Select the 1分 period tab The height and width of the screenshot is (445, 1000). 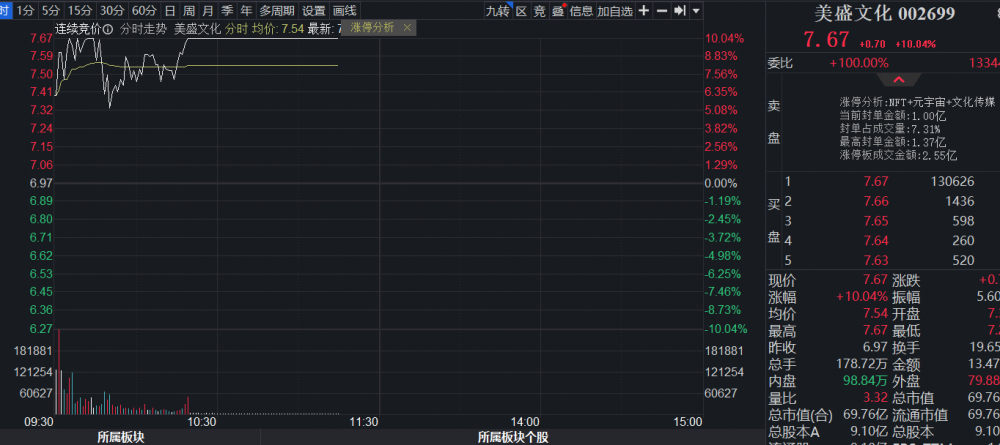click(x=24, y=11)
